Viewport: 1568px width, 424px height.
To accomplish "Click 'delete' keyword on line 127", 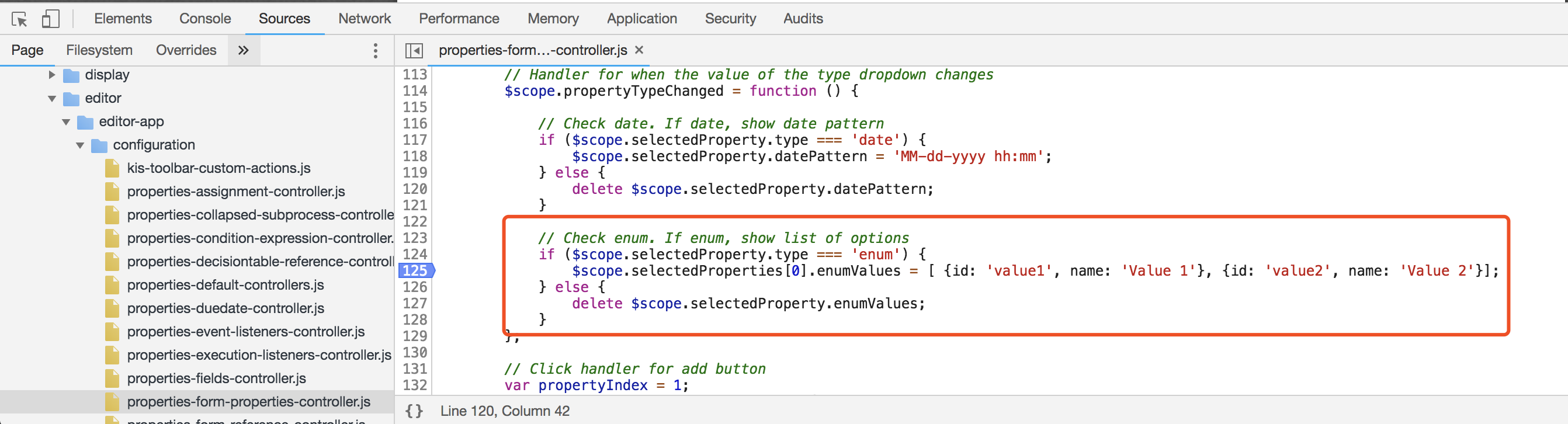I will (x=597, y=304).
